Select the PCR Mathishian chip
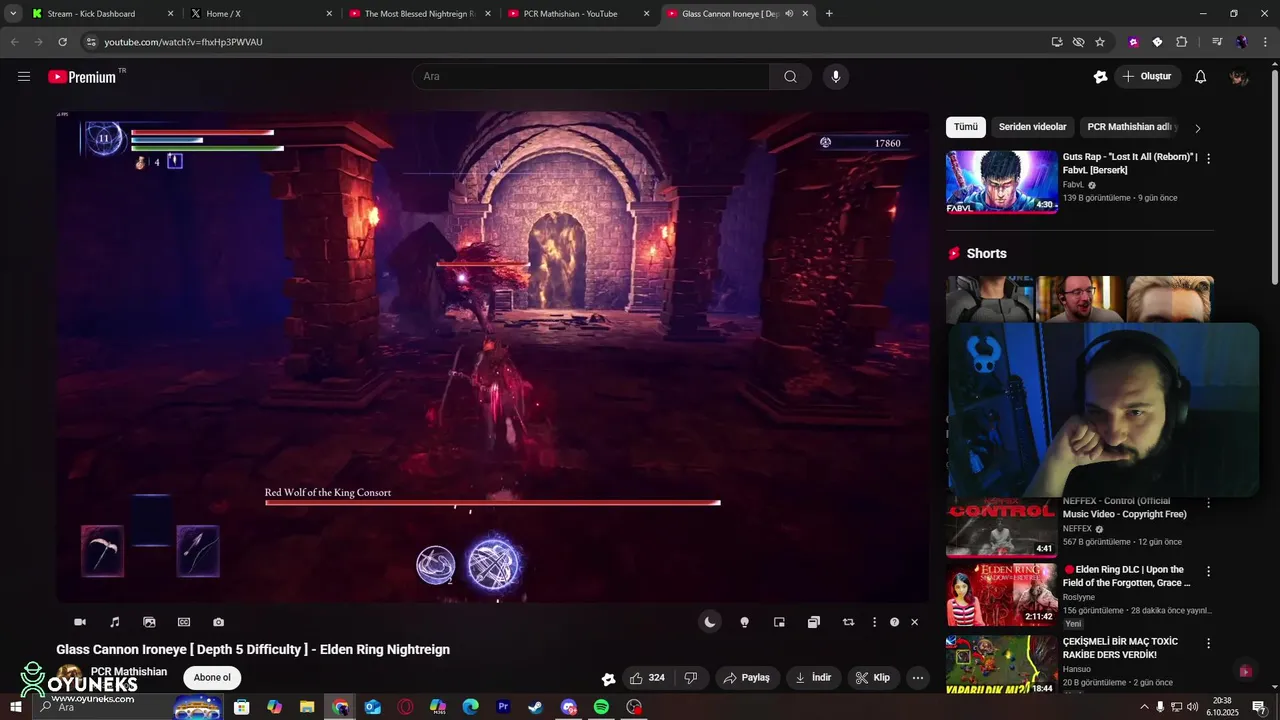1280x720 pixels. 1130,127
